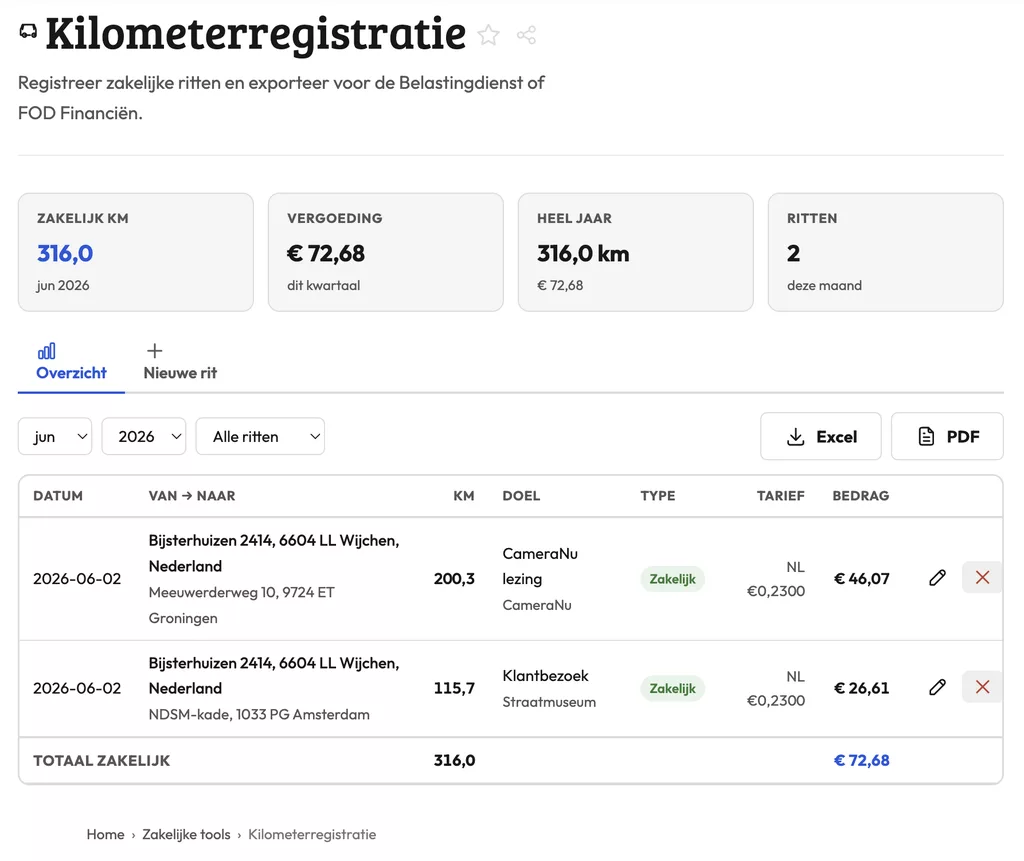Click the share icon next to title
This screenshot has width=1024, height=861.
point(526,35)
